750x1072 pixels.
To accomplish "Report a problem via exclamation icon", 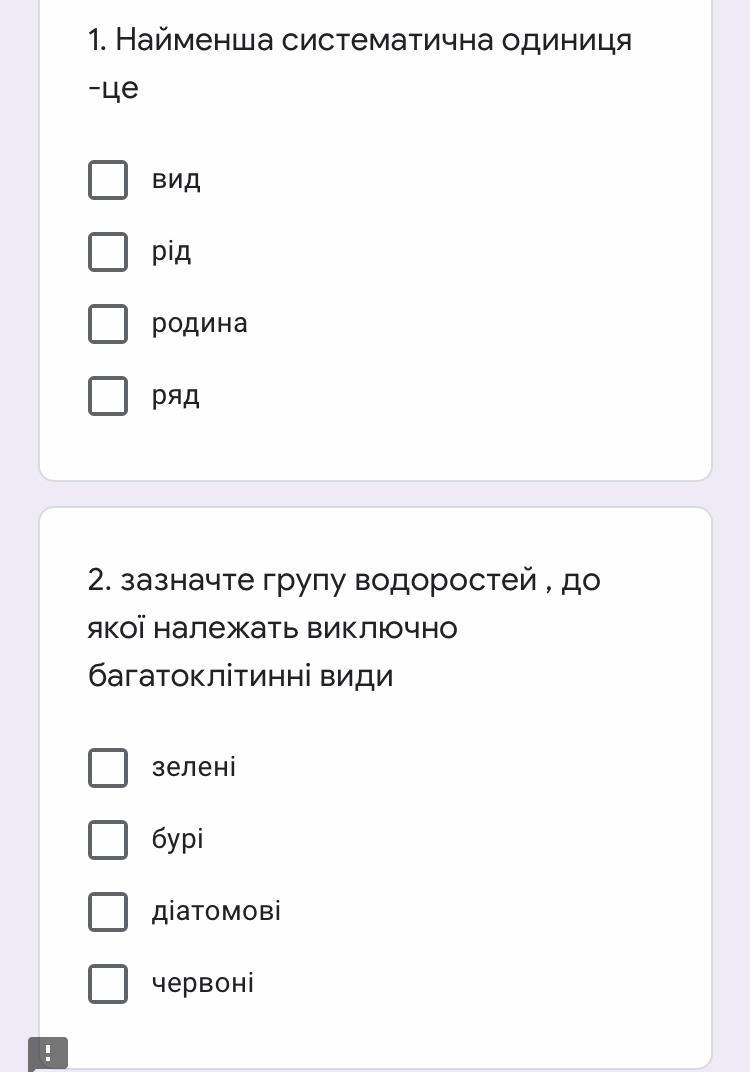I will pos(48,1053).
